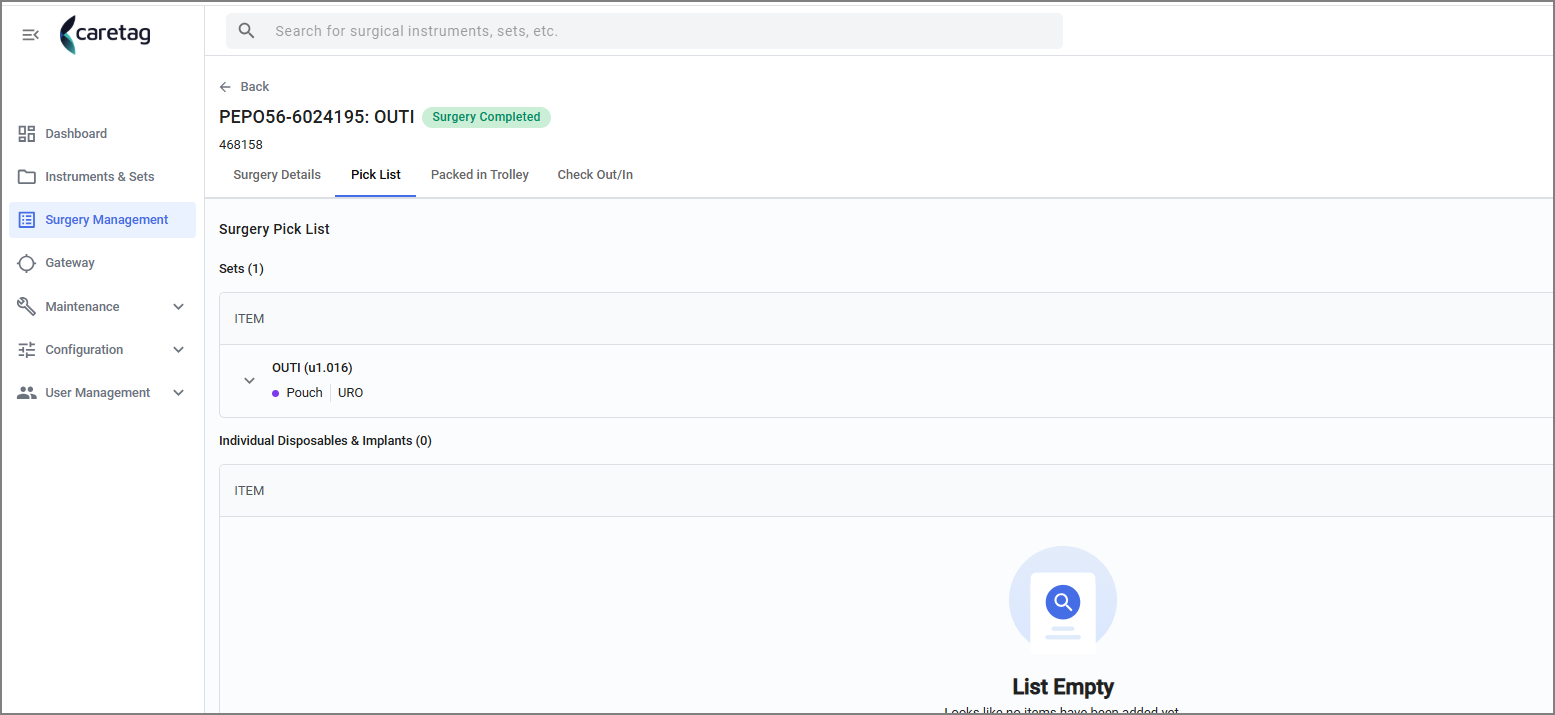
Task: Click the search magnifier icon
Action: click(x=247, y=31)
